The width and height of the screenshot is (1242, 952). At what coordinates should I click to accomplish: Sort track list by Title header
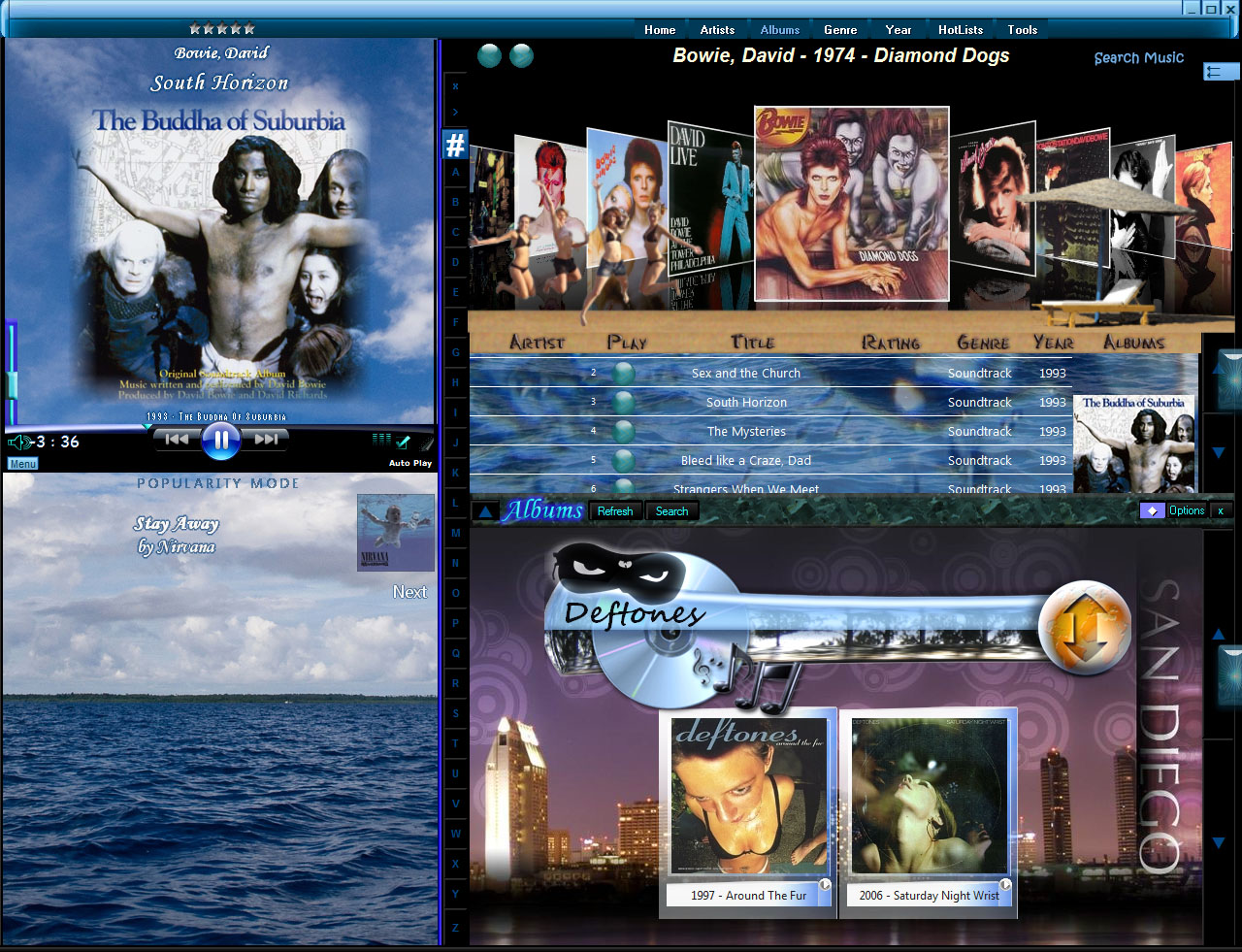click(x=752, y=342)
